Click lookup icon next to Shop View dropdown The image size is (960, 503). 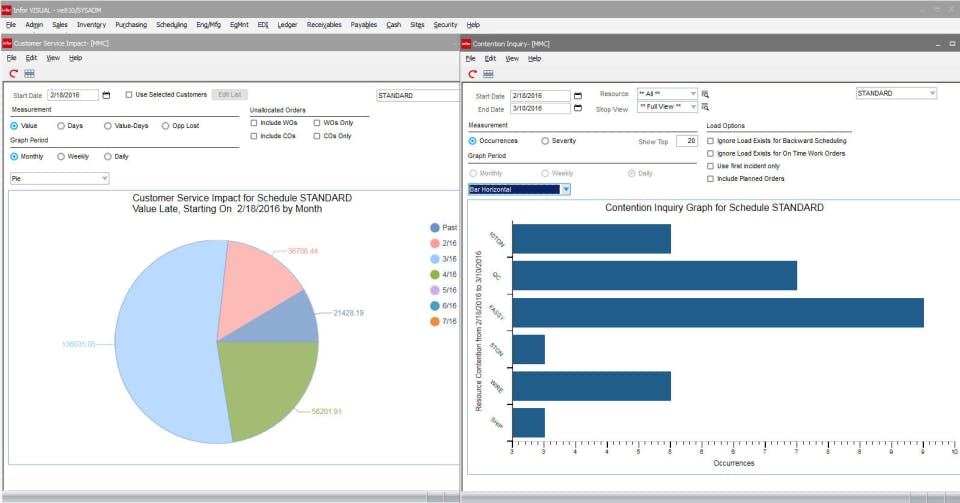point(705,107)
